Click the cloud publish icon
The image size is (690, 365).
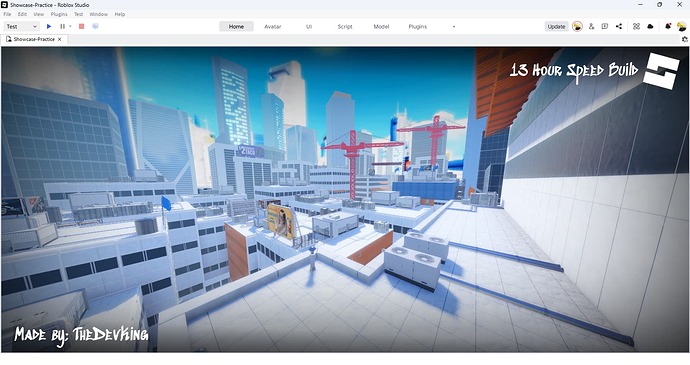click(650, 26)
